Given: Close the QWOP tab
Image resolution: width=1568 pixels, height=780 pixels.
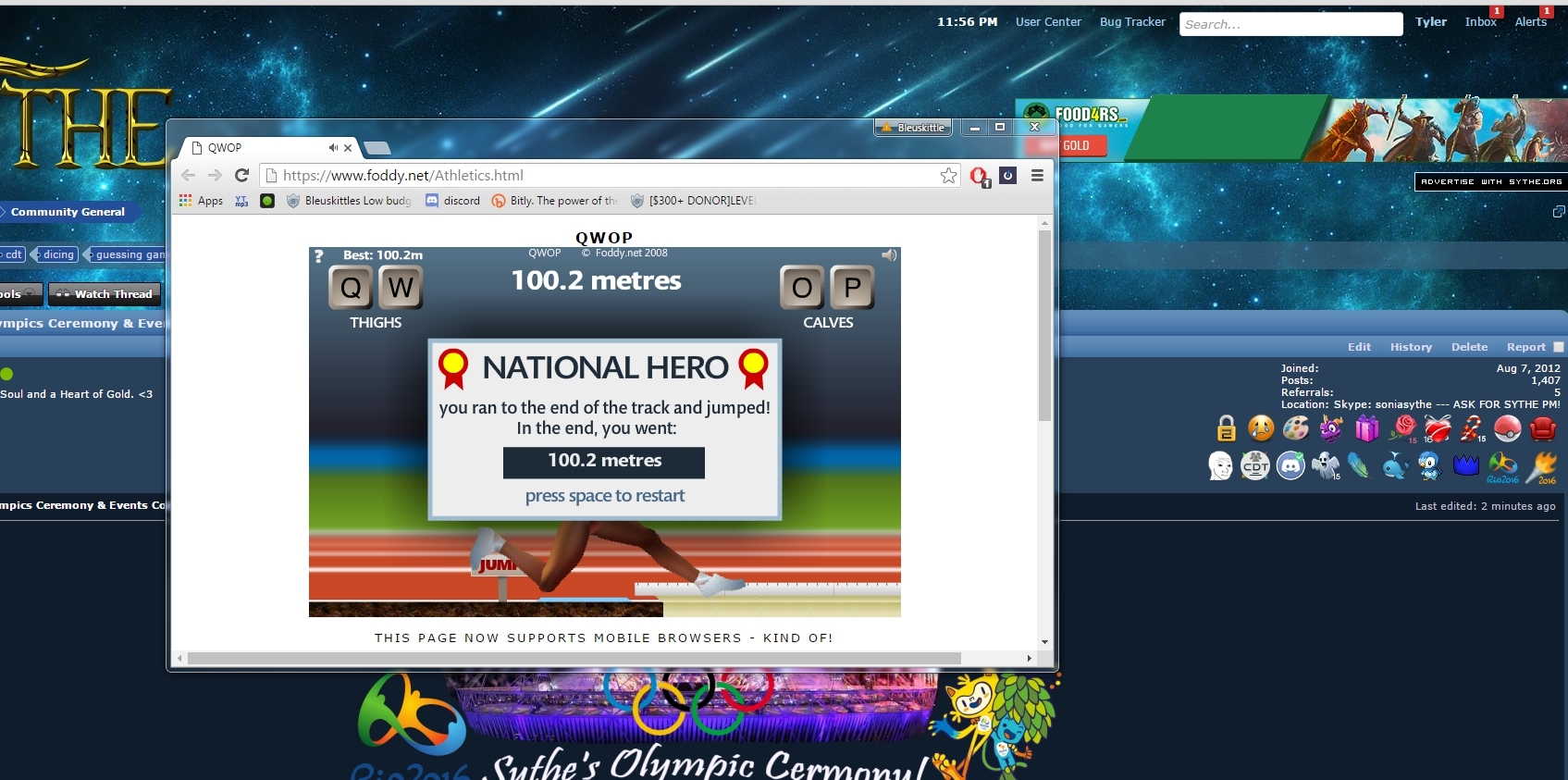Looking at the screenshot, I should 348,148.
